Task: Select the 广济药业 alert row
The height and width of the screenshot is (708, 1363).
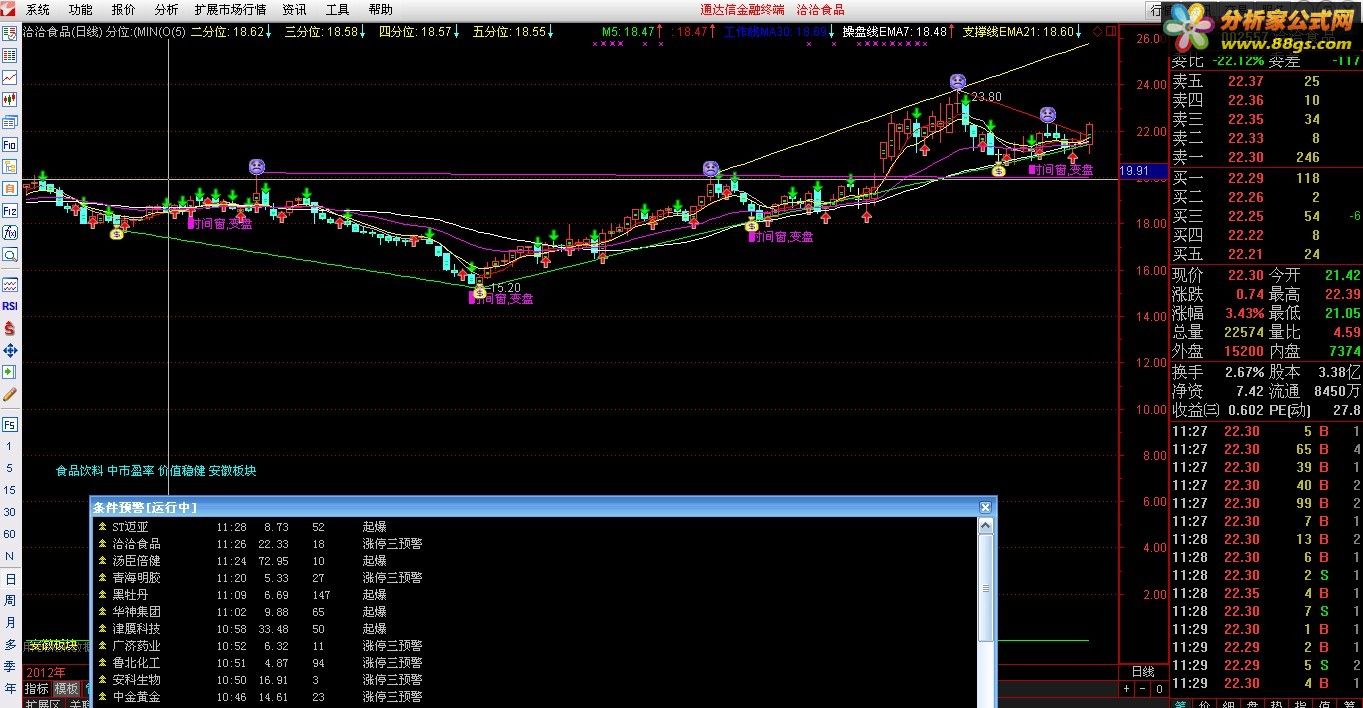Action: point(535,646)
